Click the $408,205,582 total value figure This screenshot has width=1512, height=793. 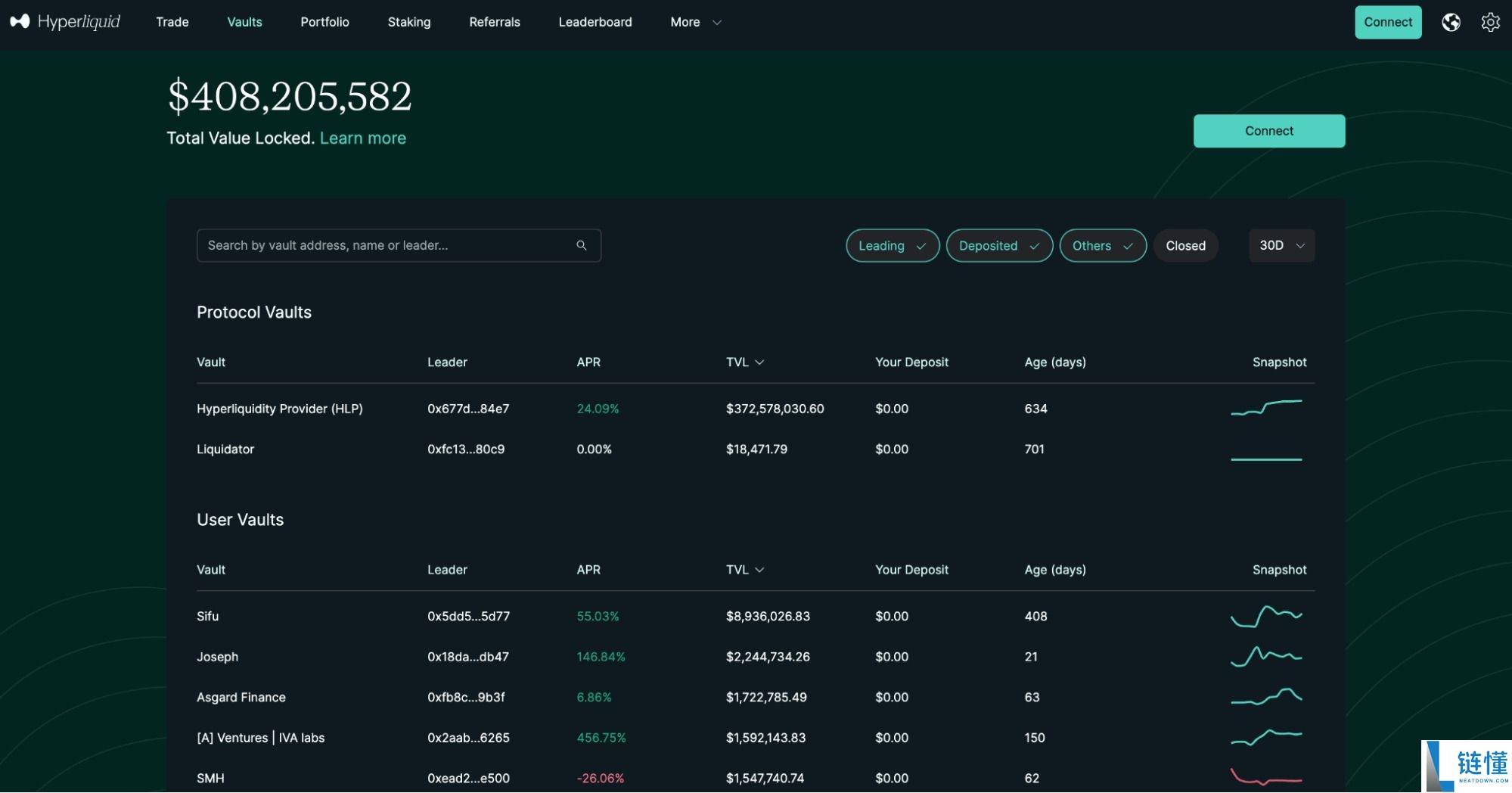click(x=290, y=96)
